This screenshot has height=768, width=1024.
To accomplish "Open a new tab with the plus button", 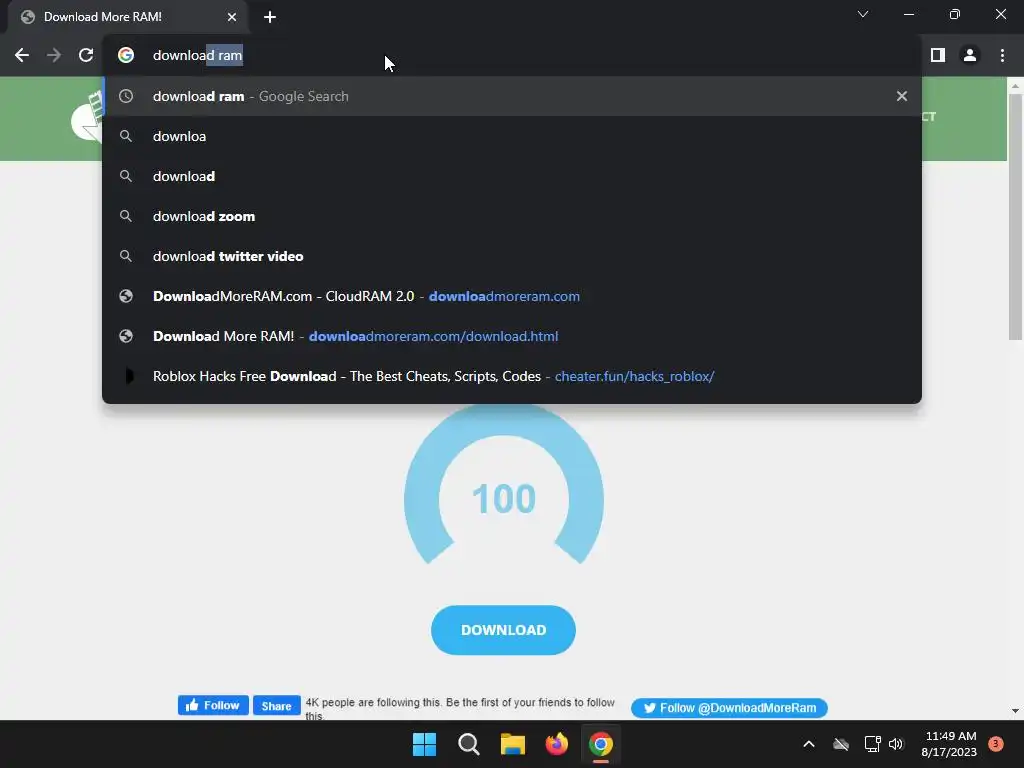I will [270, 17].
